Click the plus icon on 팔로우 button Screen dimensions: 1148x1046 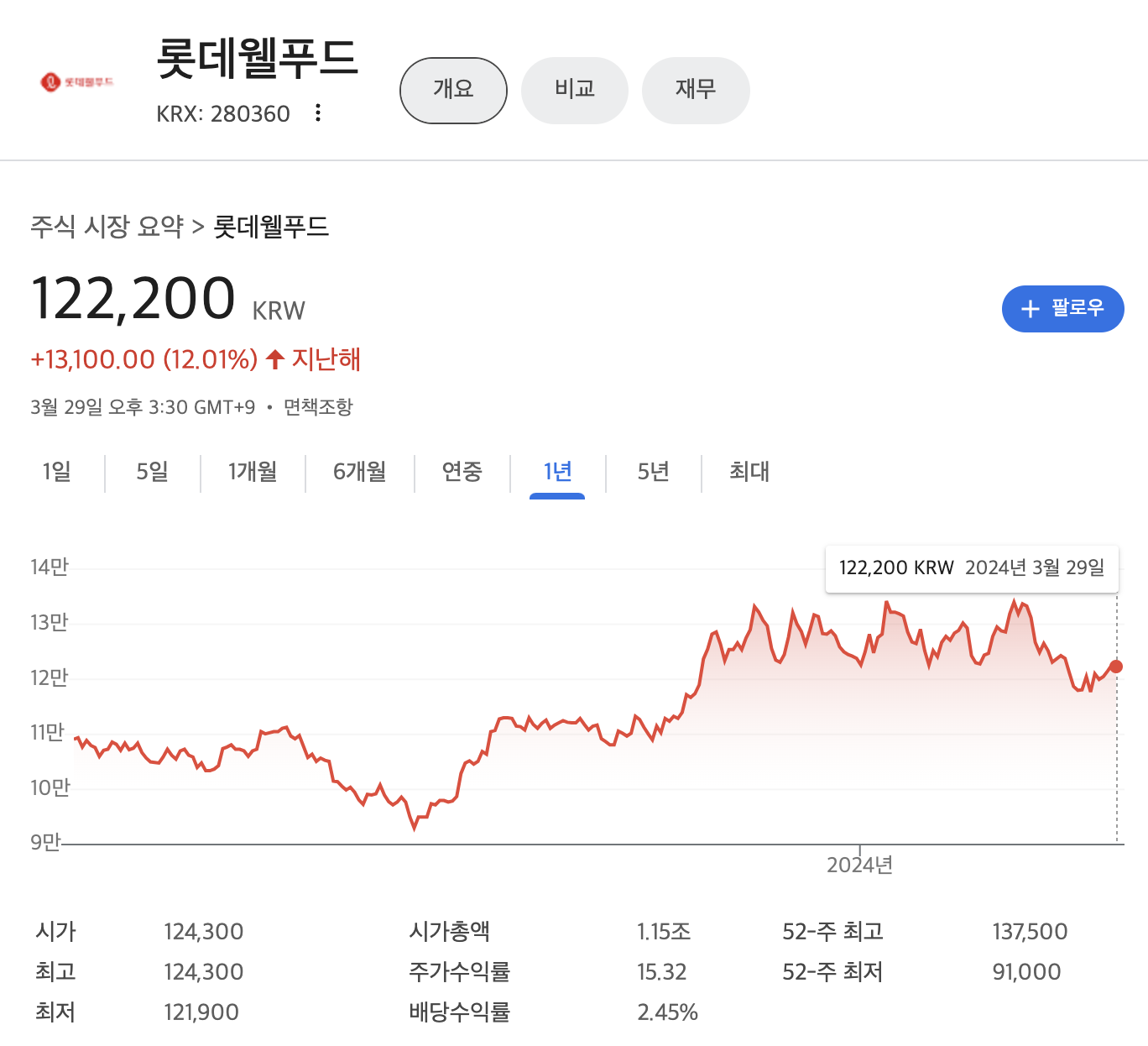(1030, 309)
